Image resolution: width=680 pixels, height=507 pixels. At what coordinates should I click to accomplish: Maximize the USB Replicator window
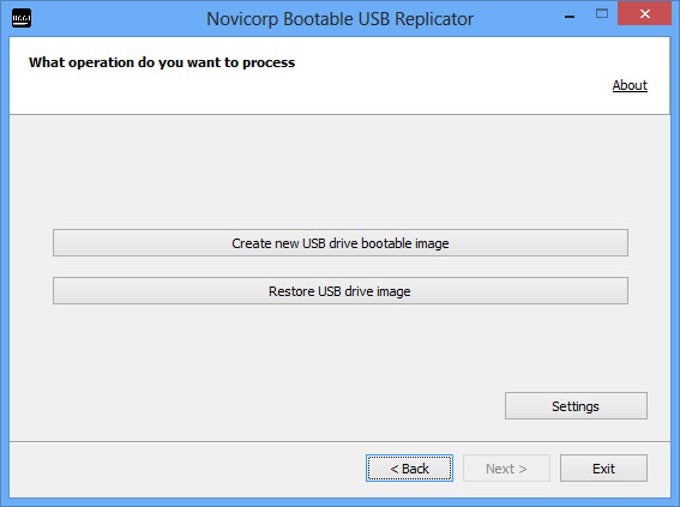coord(602,14)
